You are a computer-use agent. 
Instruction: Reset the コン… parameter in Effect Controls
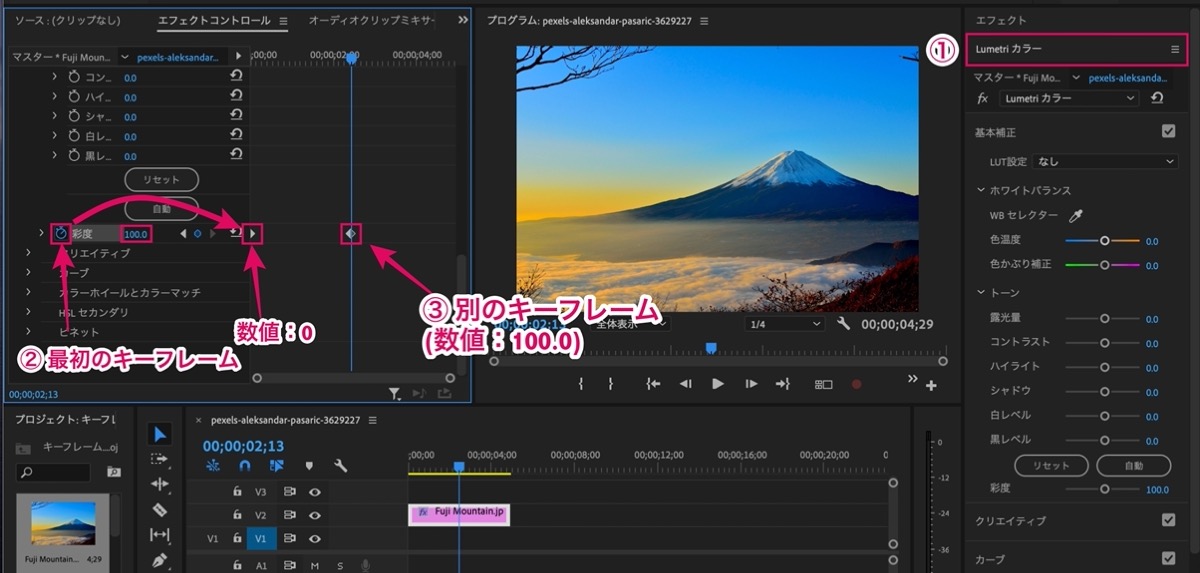236,77
